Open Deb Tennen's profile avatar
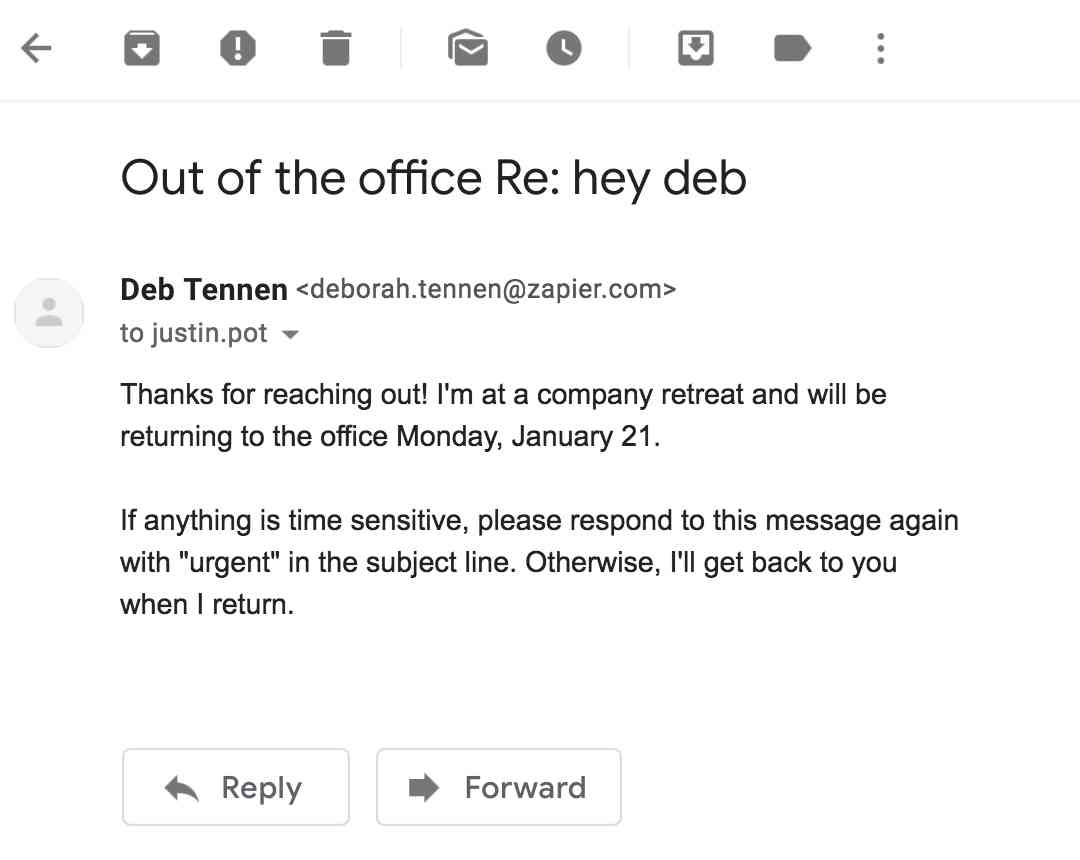Viewport: 1080px width, 860px height. [x=48, y=312]
